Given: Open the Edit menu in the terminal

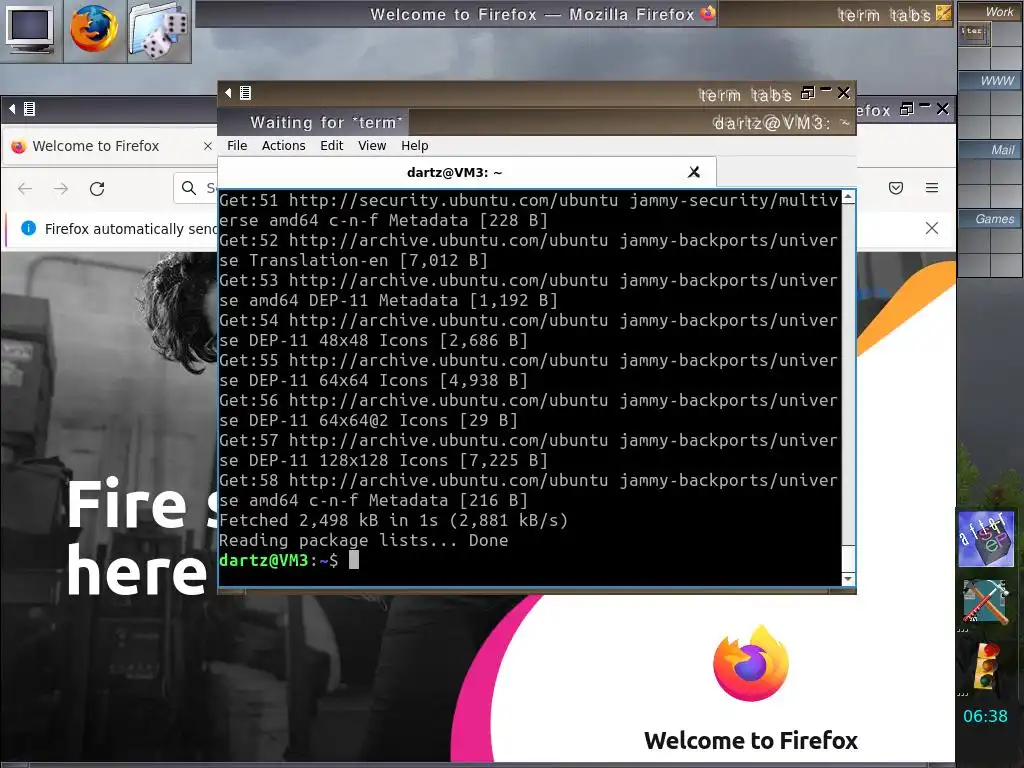Looking at the screenshot, I should (332, 146).
